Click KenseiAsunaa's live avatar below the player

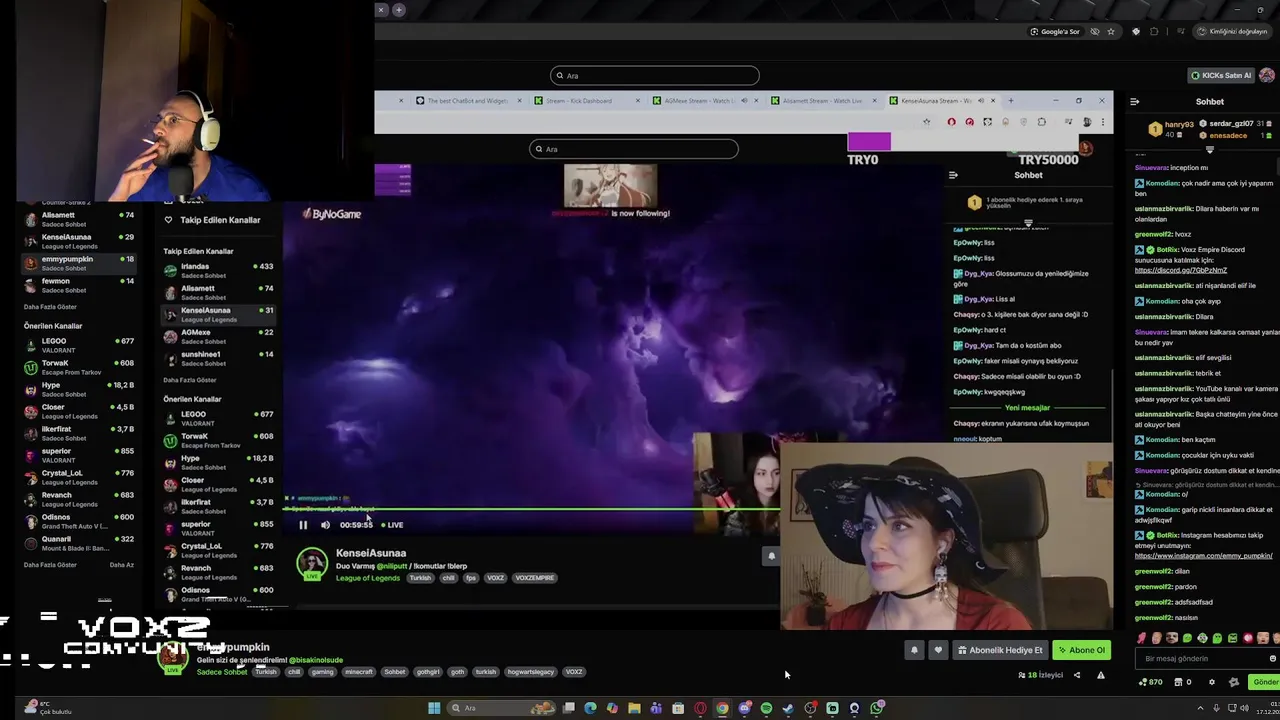pyautogui.click(x=312, y=564)
